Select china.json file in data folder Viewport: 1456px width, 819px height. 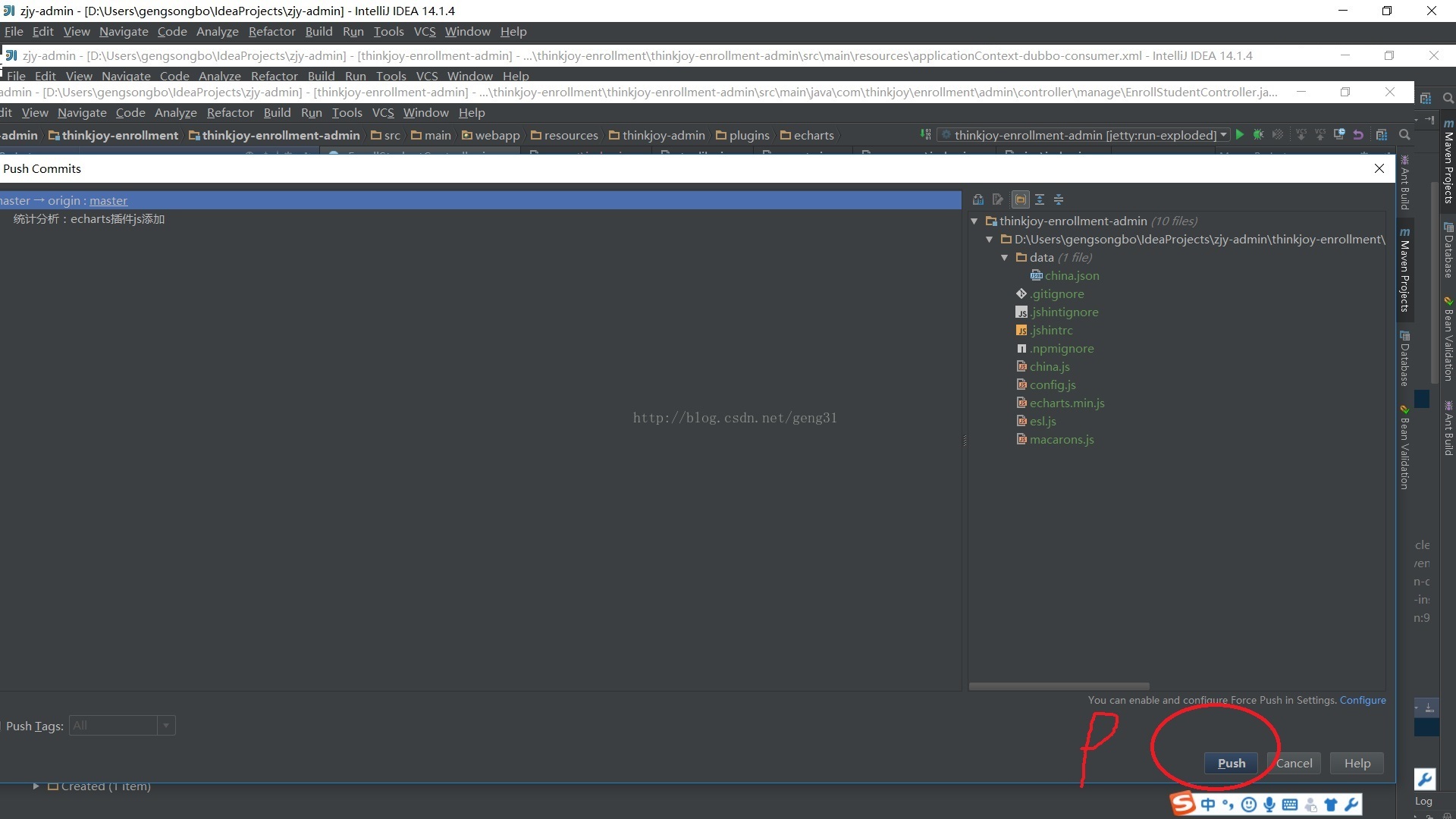pyautogui.click(x=1072, y=275)
